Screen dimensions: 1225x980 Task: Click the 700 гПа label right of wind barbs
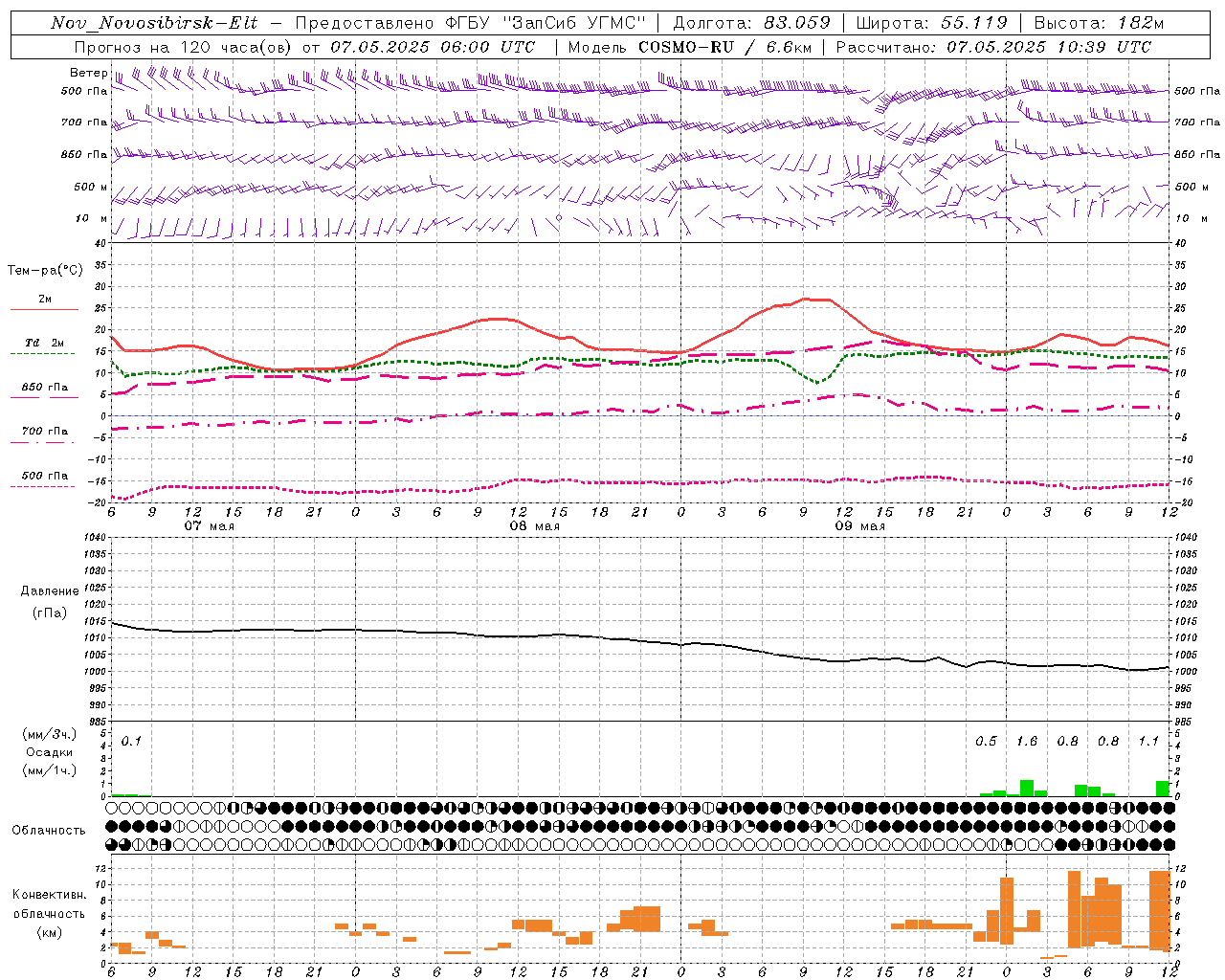1197,122
